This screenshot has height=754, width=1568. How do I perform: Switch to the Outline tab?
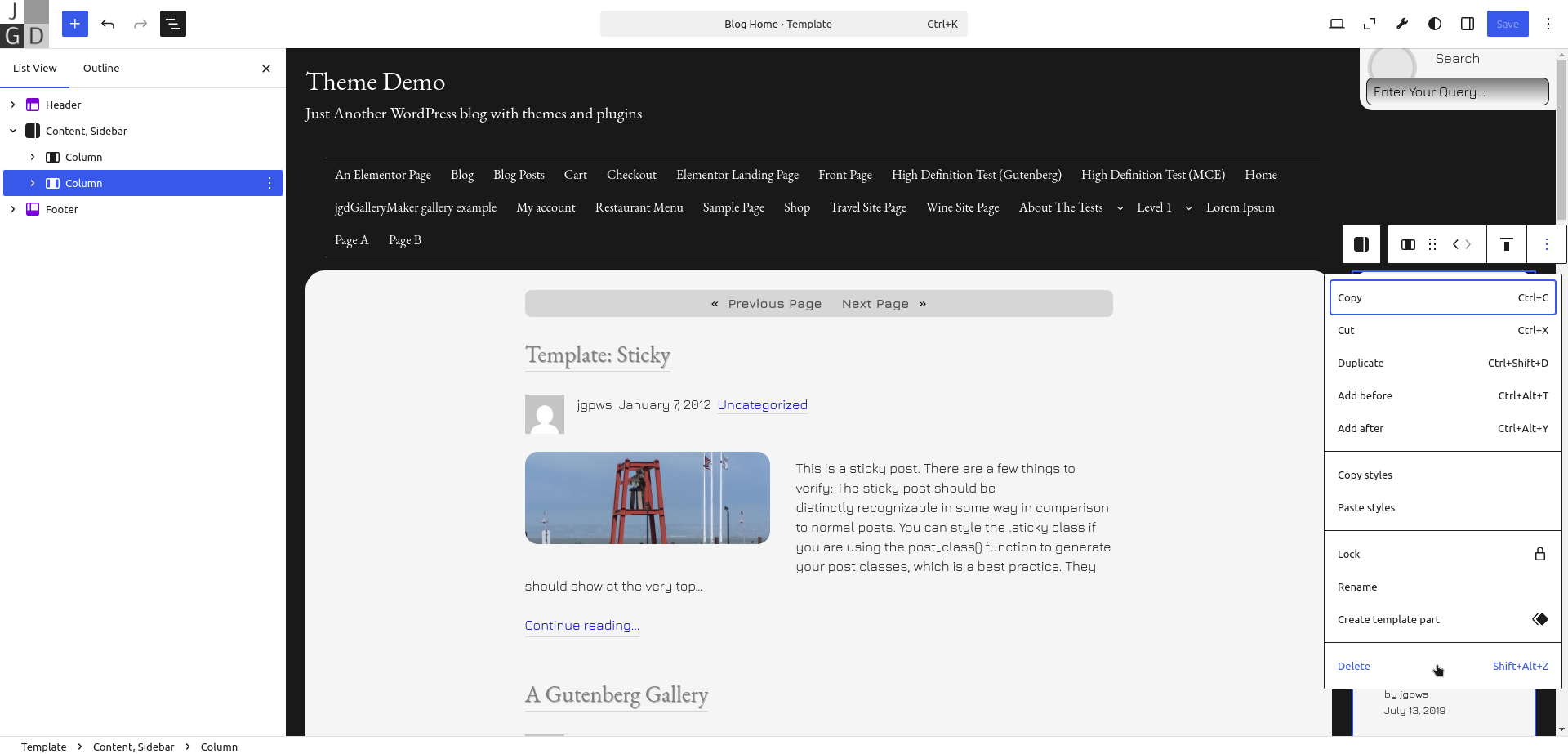(101, 69)
